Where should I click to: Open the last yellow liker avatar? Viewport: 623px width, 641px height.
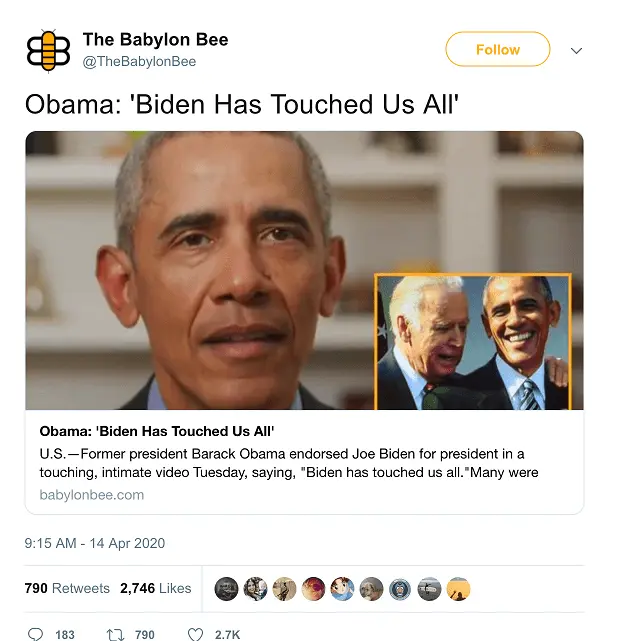pyautogui.click(x=458, y=589)
